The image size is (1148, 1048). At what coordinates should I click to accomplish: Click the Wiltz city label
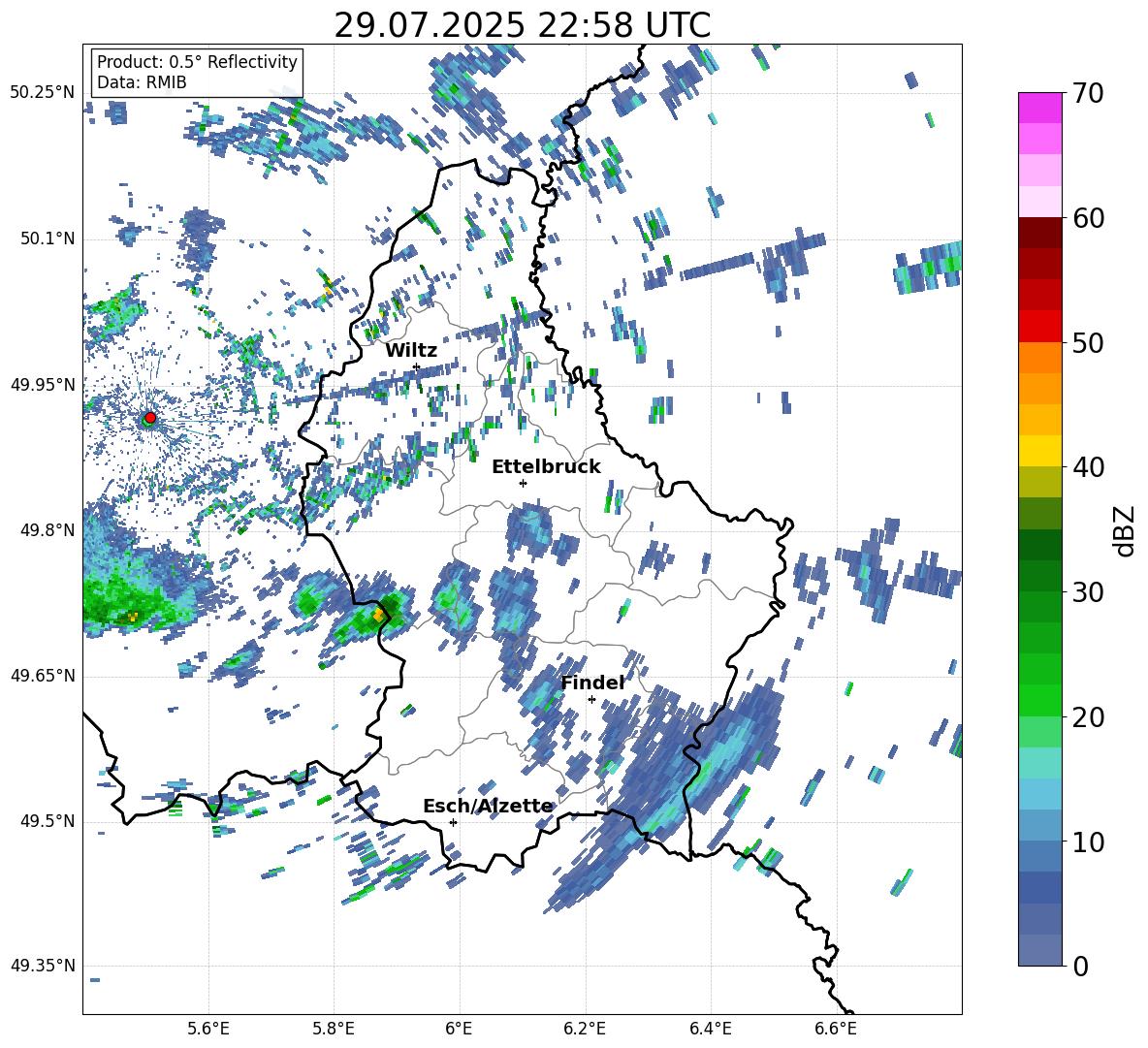[x=411, y=350]
